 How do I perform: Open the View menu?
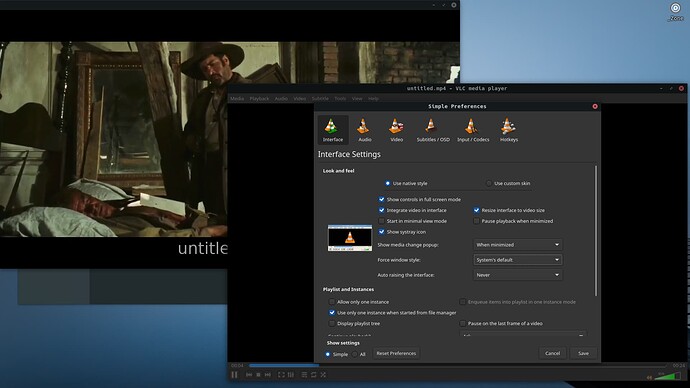point(357,99)
